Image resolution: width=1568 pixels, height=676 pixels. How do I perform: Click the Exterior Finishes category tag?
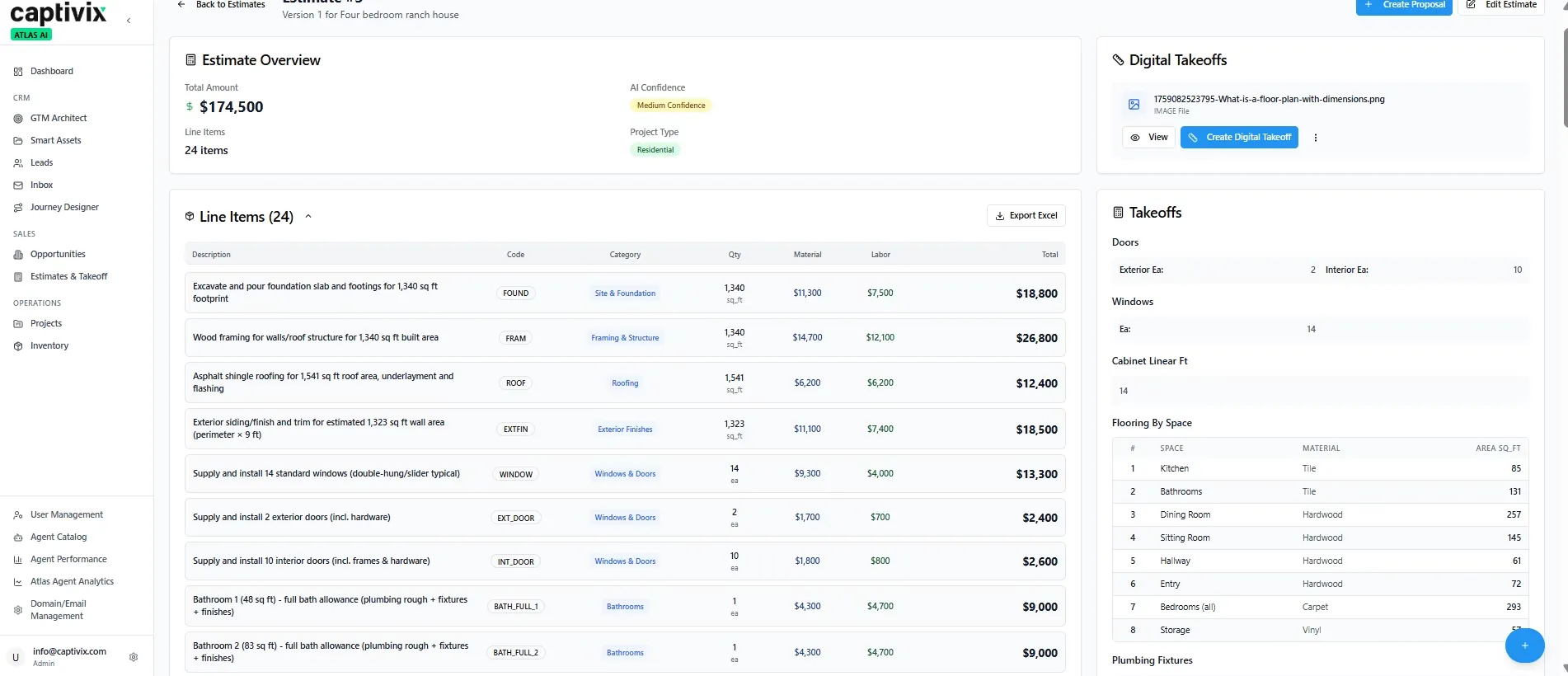(625, 430)
